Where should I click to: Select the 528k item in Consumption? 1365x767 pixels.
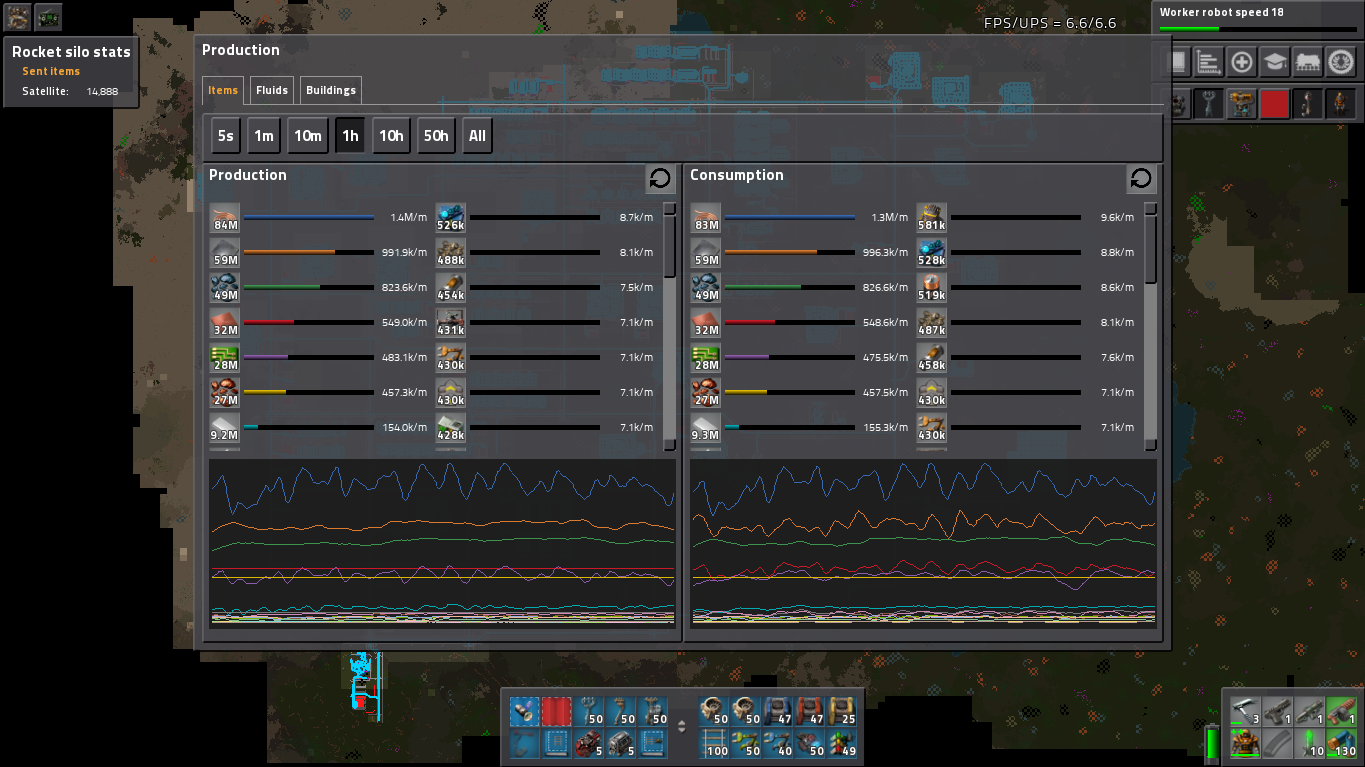coord(932,253)
